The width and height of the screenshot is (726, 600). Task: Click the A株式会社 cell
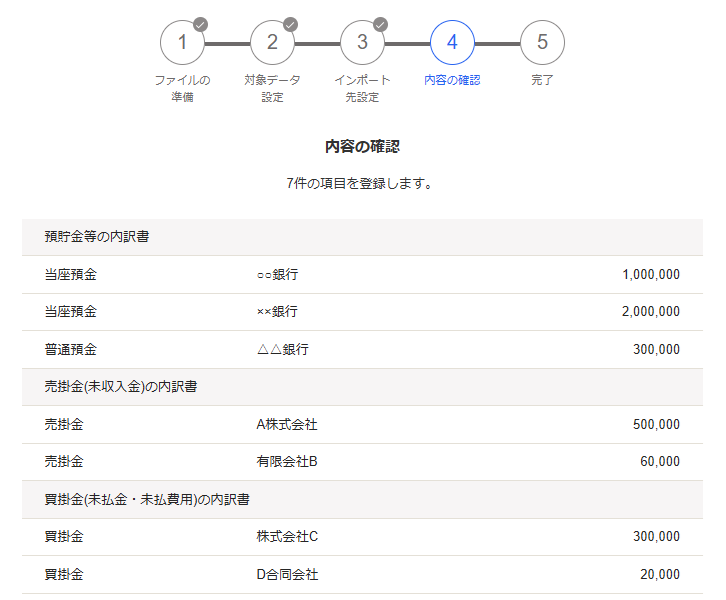click(x=287, y=425)
